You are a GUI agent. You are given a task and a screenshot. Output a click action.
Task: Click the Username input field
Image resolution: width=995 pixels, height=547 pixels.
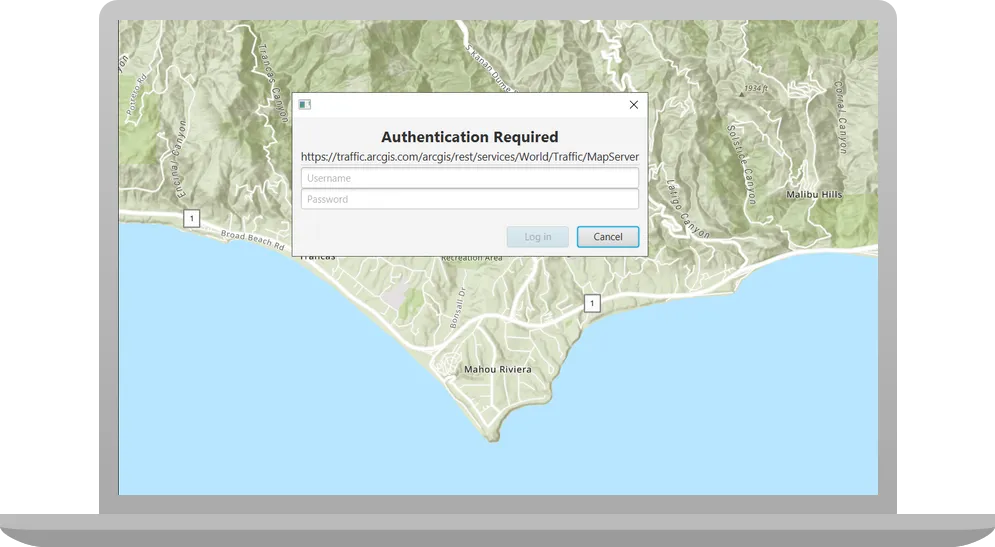pos(470,178)
